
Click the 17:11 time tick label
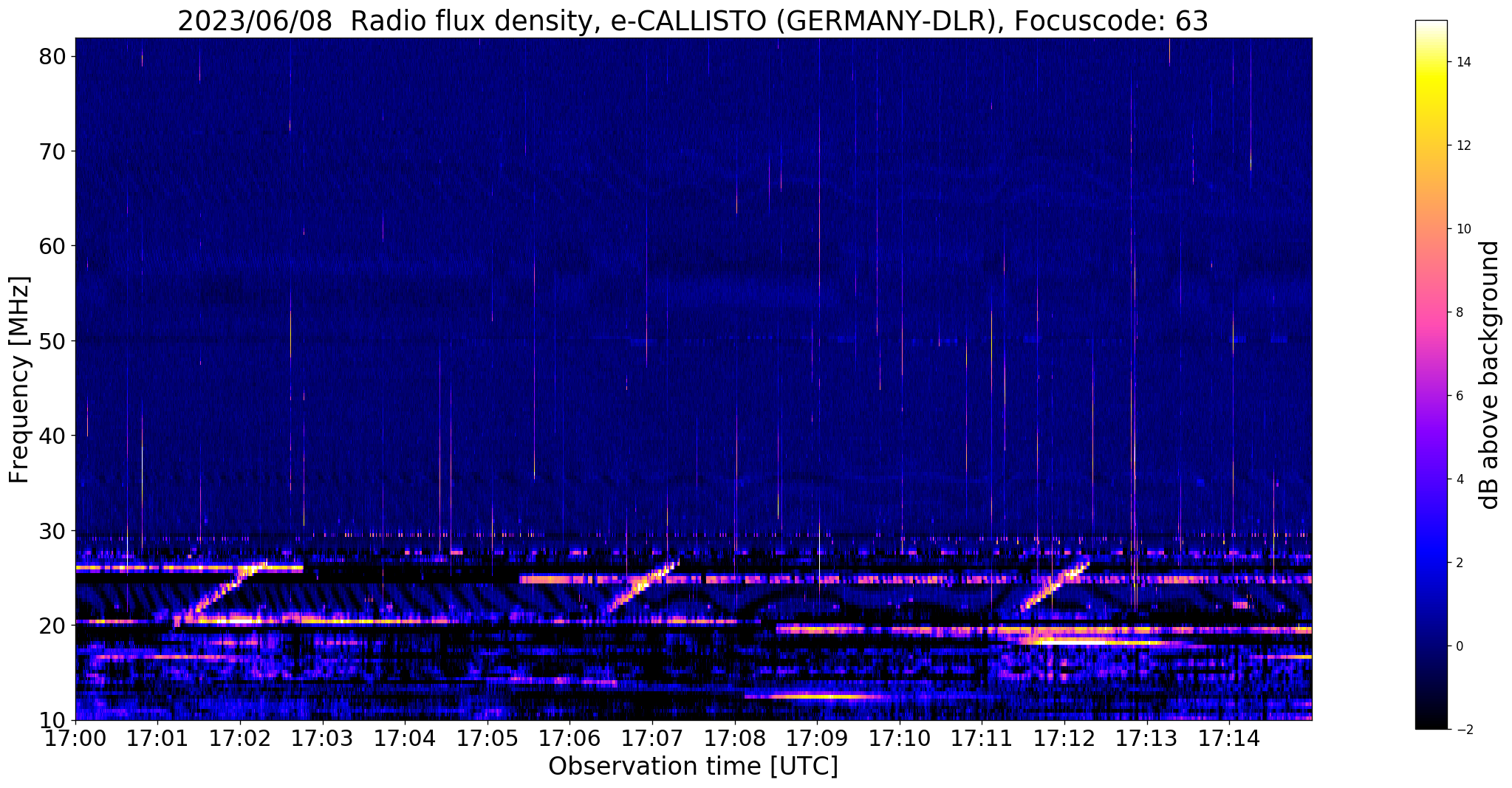(982, 739)
